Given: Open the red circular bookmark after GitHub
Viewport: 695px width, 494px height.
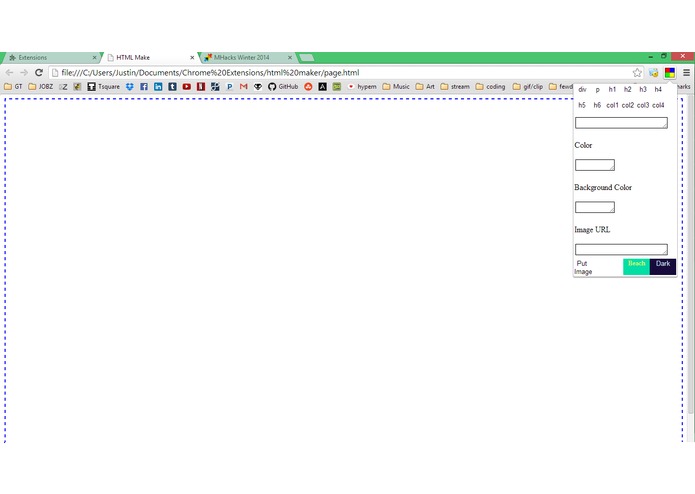Looking at the screenshot, I should pos(308,86).
